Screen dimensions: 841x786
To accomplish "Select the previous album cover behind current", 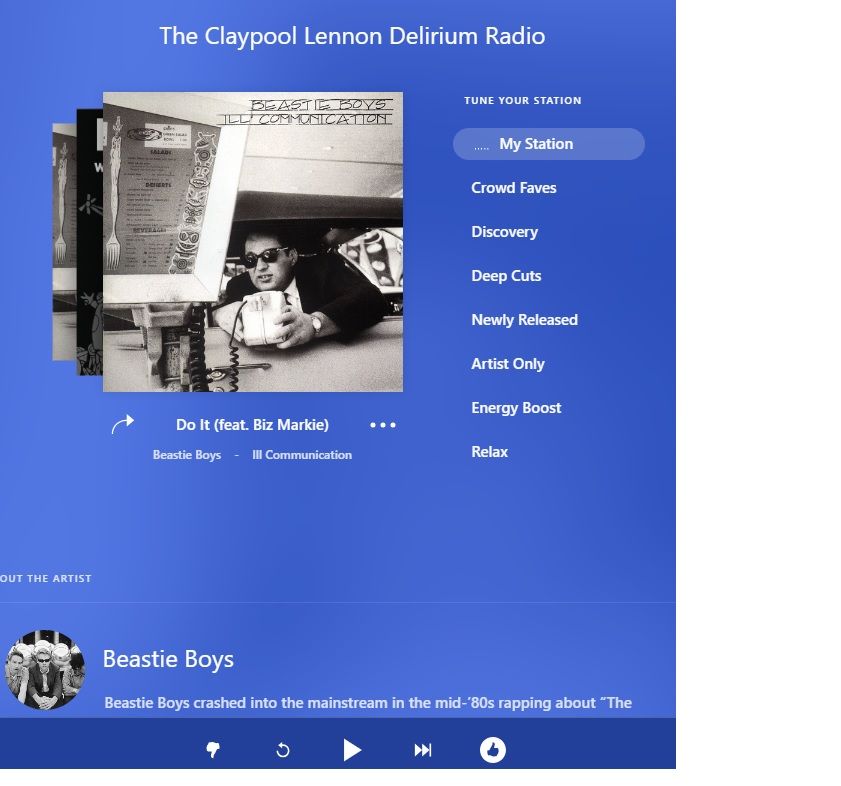I will (89, 242).
